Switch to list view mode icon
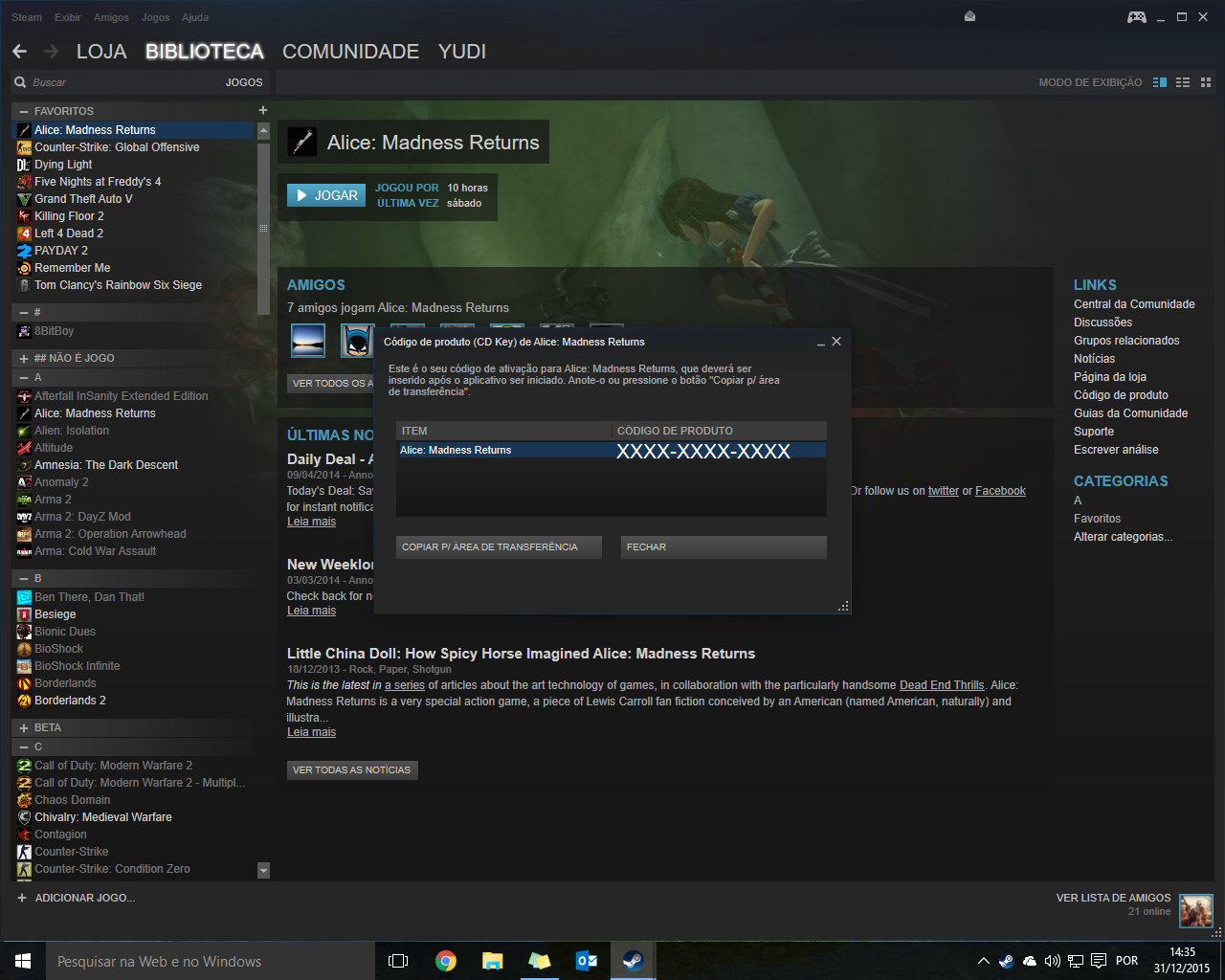The width and height of the screenshot is (1225, 980). pyautogui.click(x=1183, y=82)
